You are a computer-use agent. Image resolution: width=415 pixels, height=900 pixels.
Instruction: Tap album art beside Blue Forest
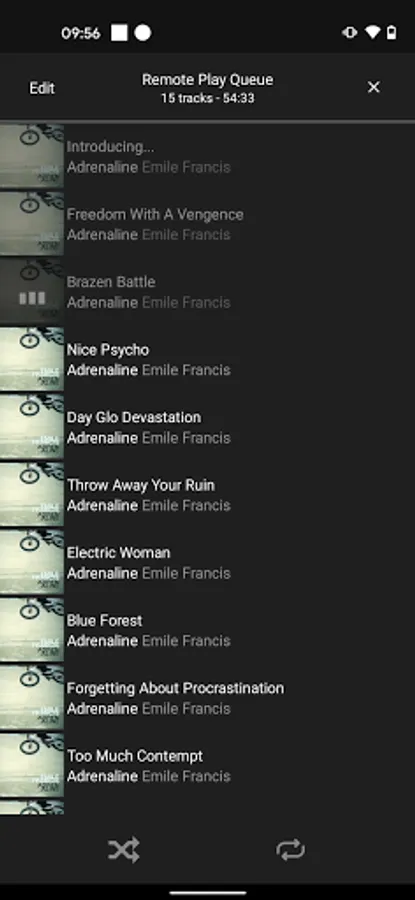pos(32,631)
